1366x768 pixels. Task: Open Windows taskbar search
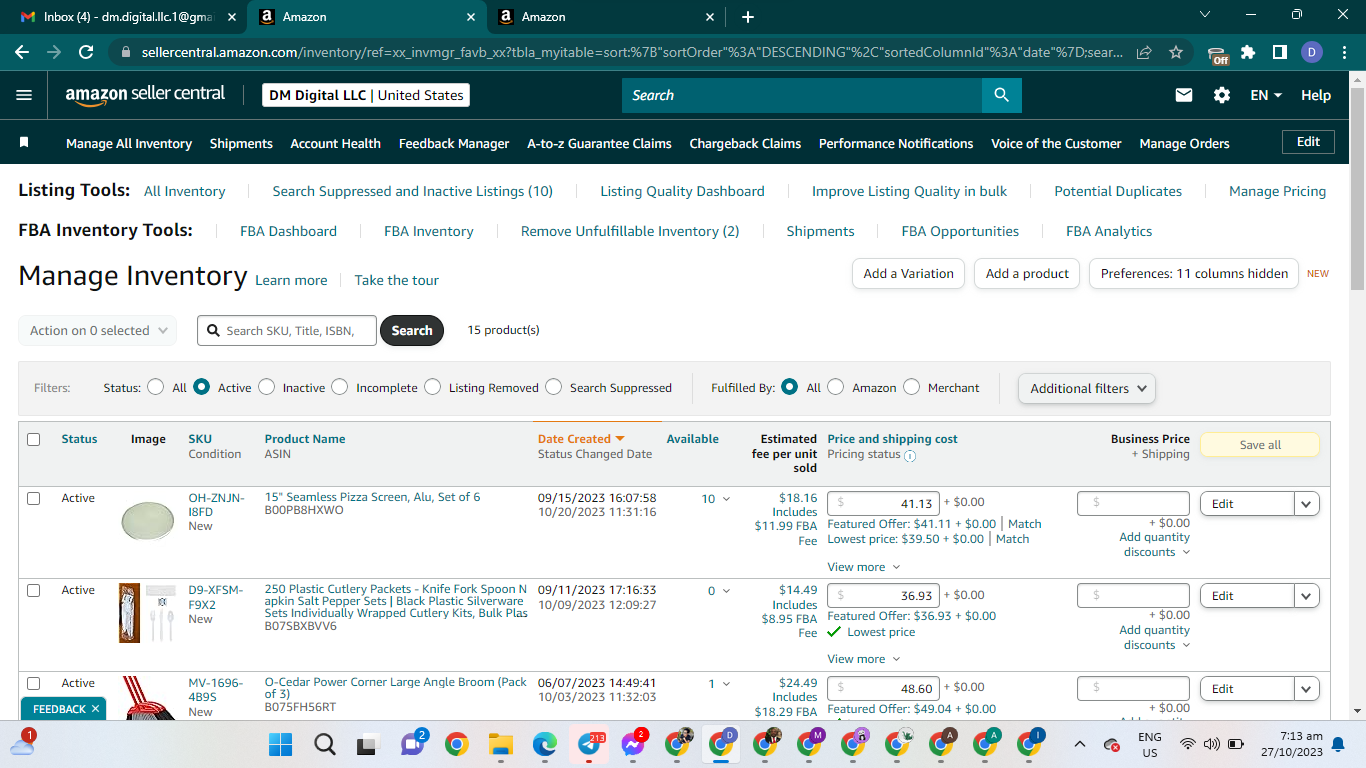325,744
